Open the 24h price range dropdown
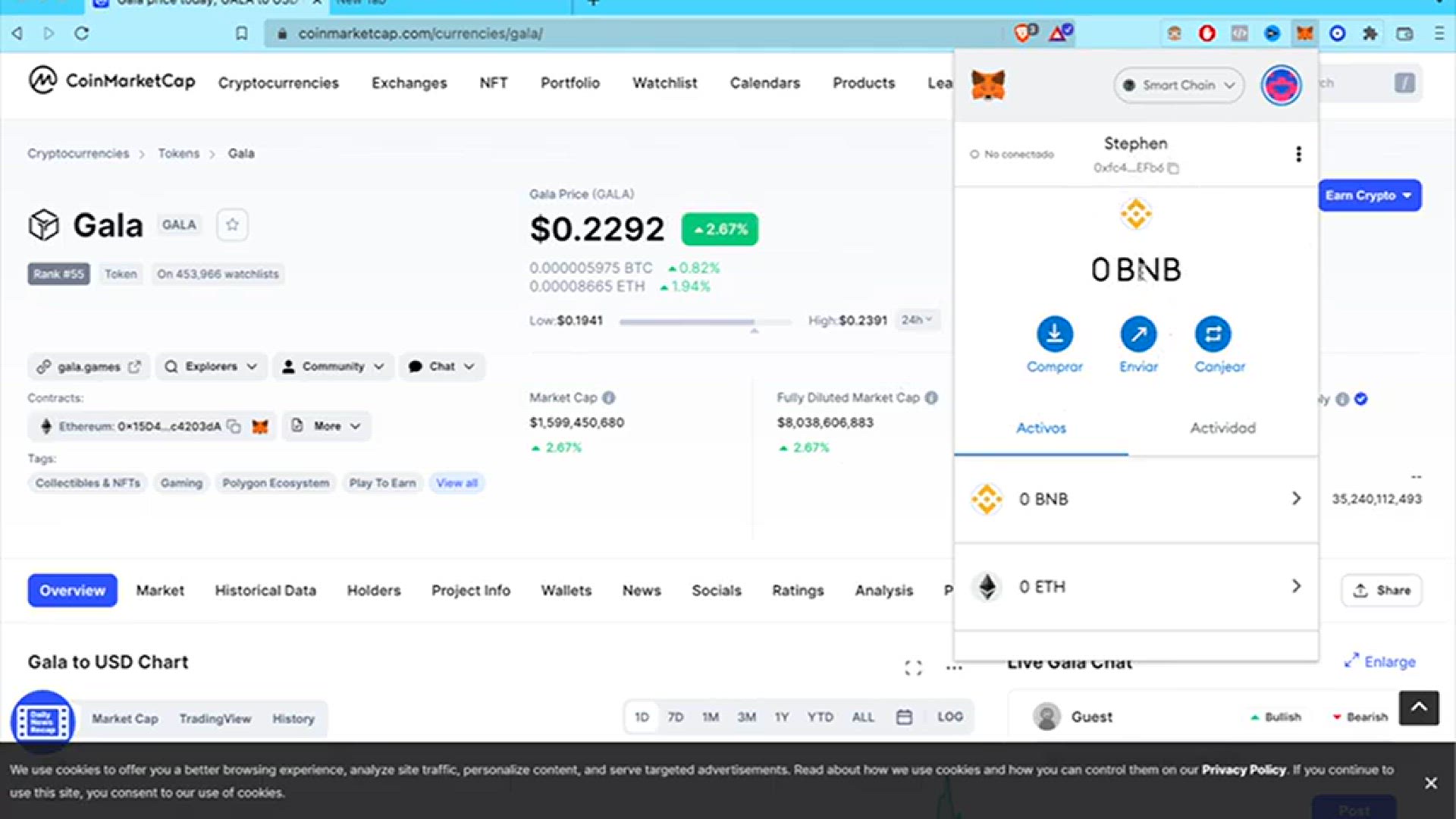The width and height of the screenshot is (1456, 819). point(917,320)
